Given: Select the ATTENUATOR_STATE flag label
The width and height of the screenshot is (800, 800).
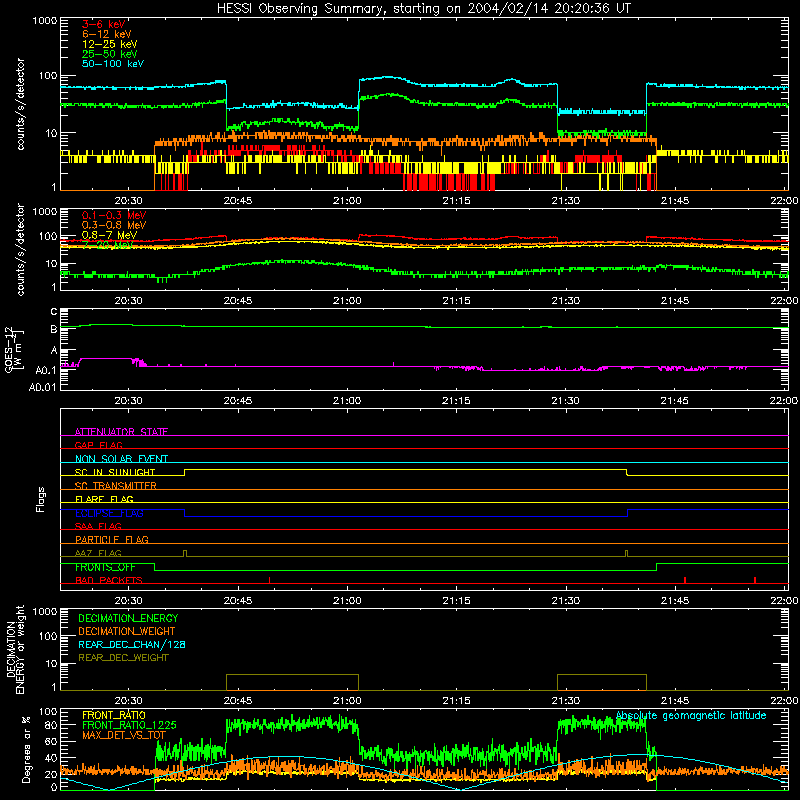Looking at the screenshot, I should click(121, 432).
